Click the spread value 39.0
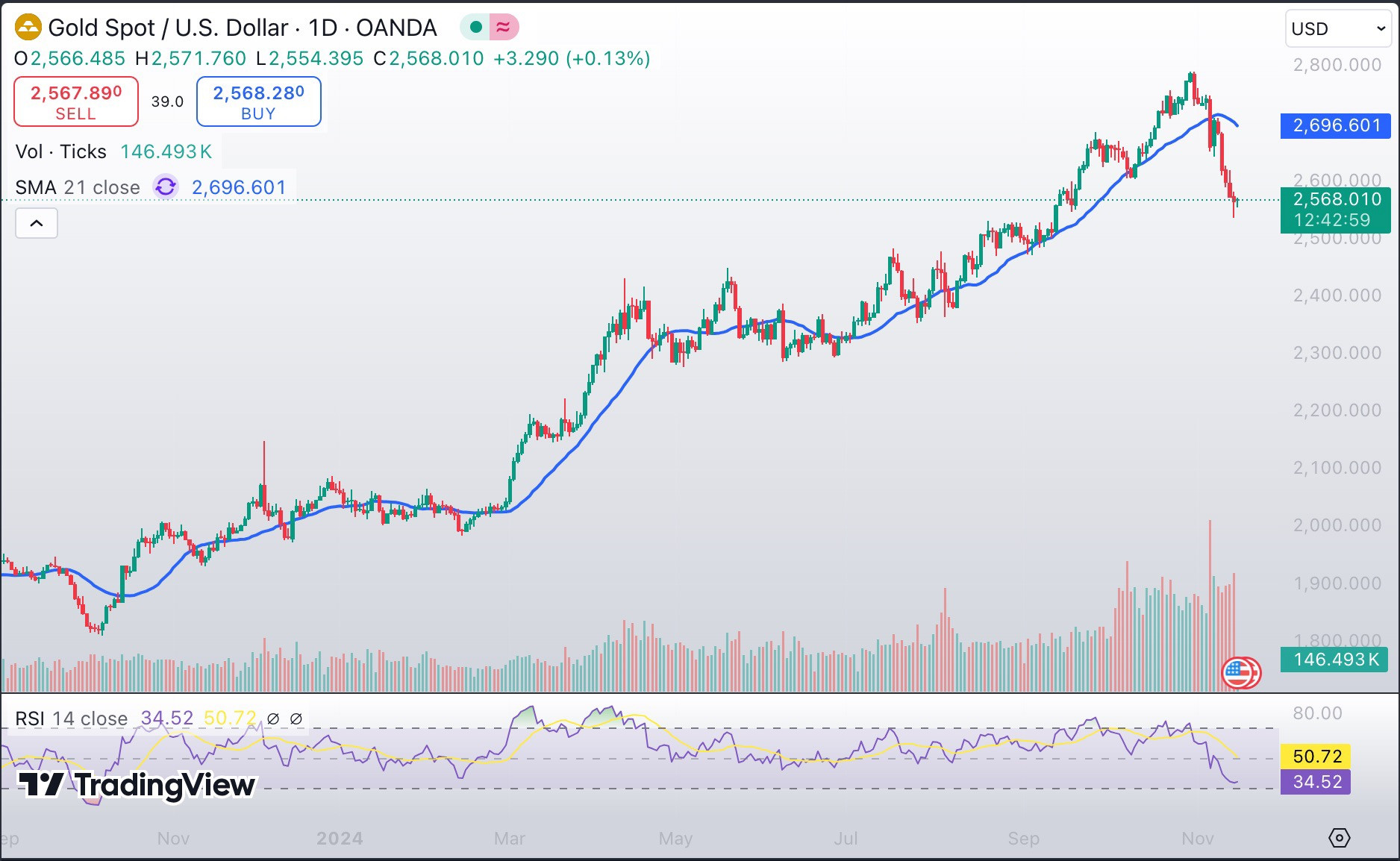 tap(167, 101)
